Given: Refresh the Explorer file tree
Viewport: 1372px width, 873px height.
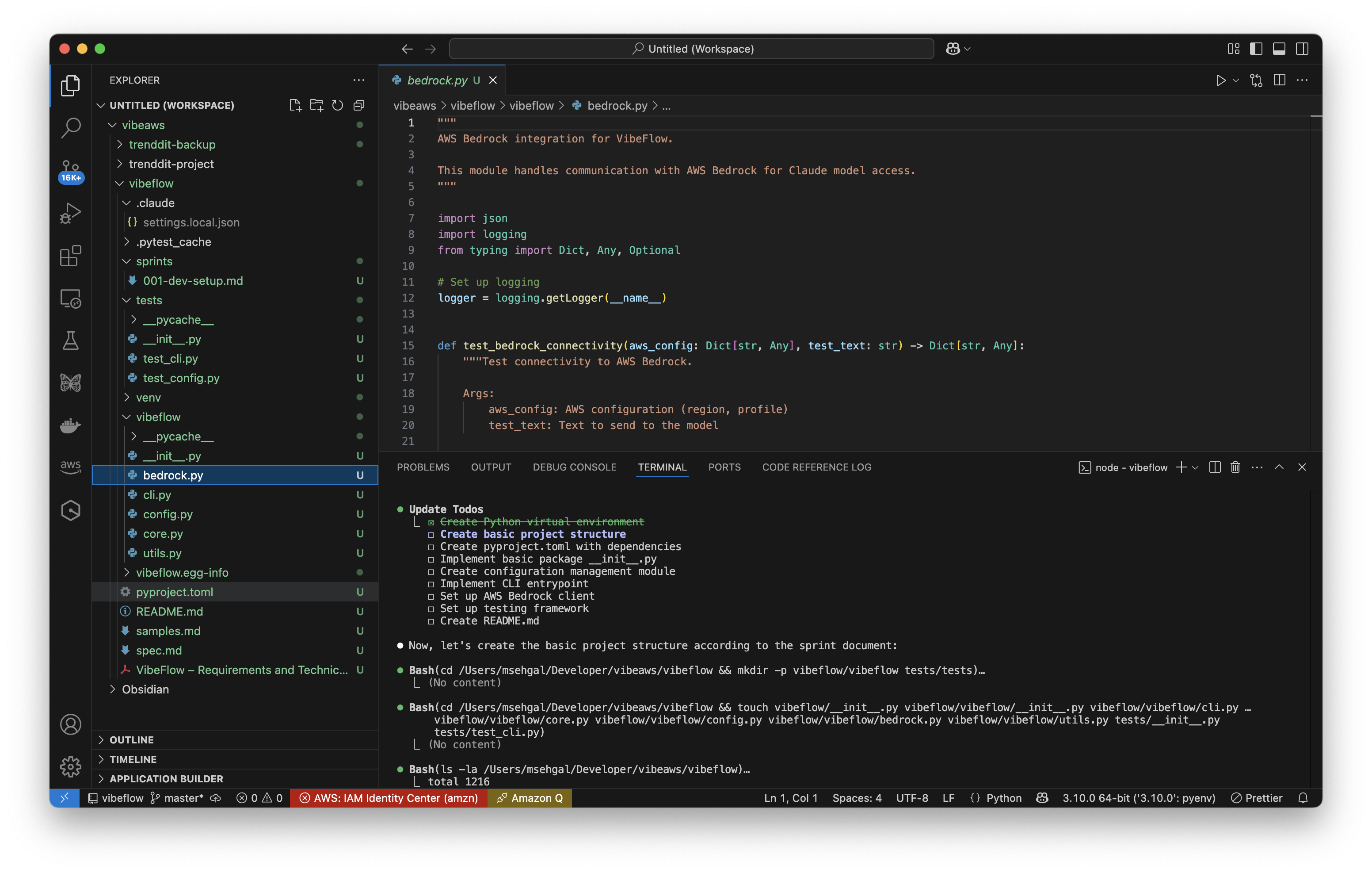Looking at the screenshot, I should coord(337,105).
